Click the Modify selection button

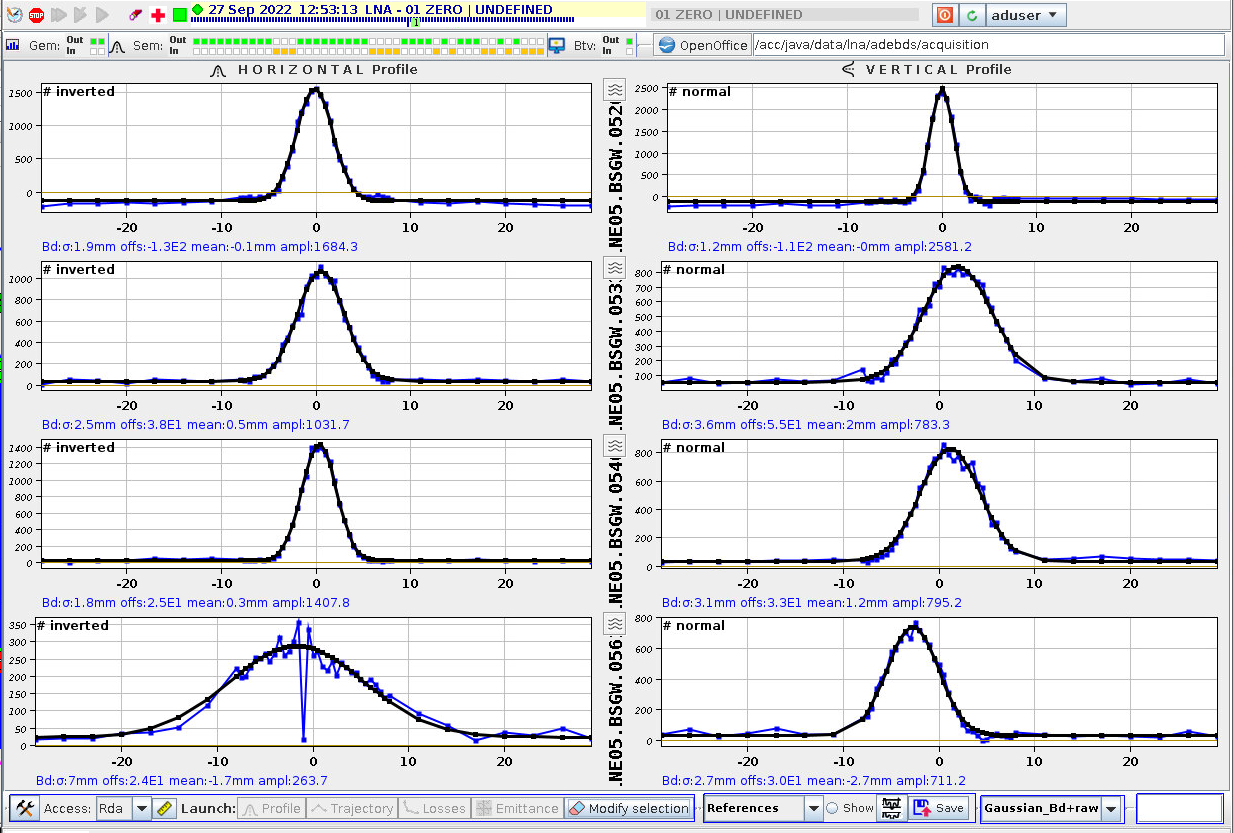coord(628,808)
